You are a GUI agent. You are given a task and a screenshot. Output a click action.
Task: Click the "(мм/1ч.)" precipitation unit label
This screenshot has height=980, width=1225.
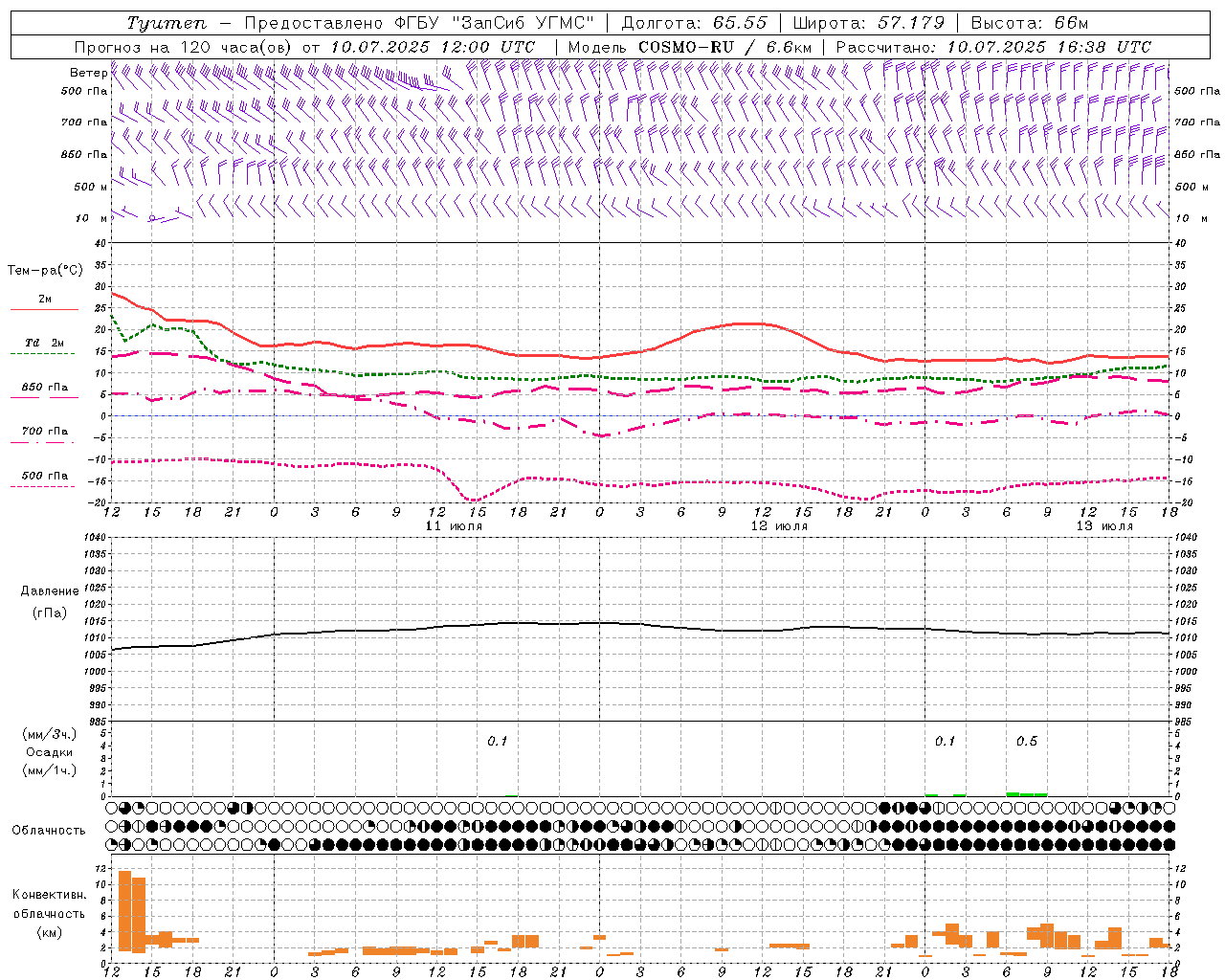49,770
